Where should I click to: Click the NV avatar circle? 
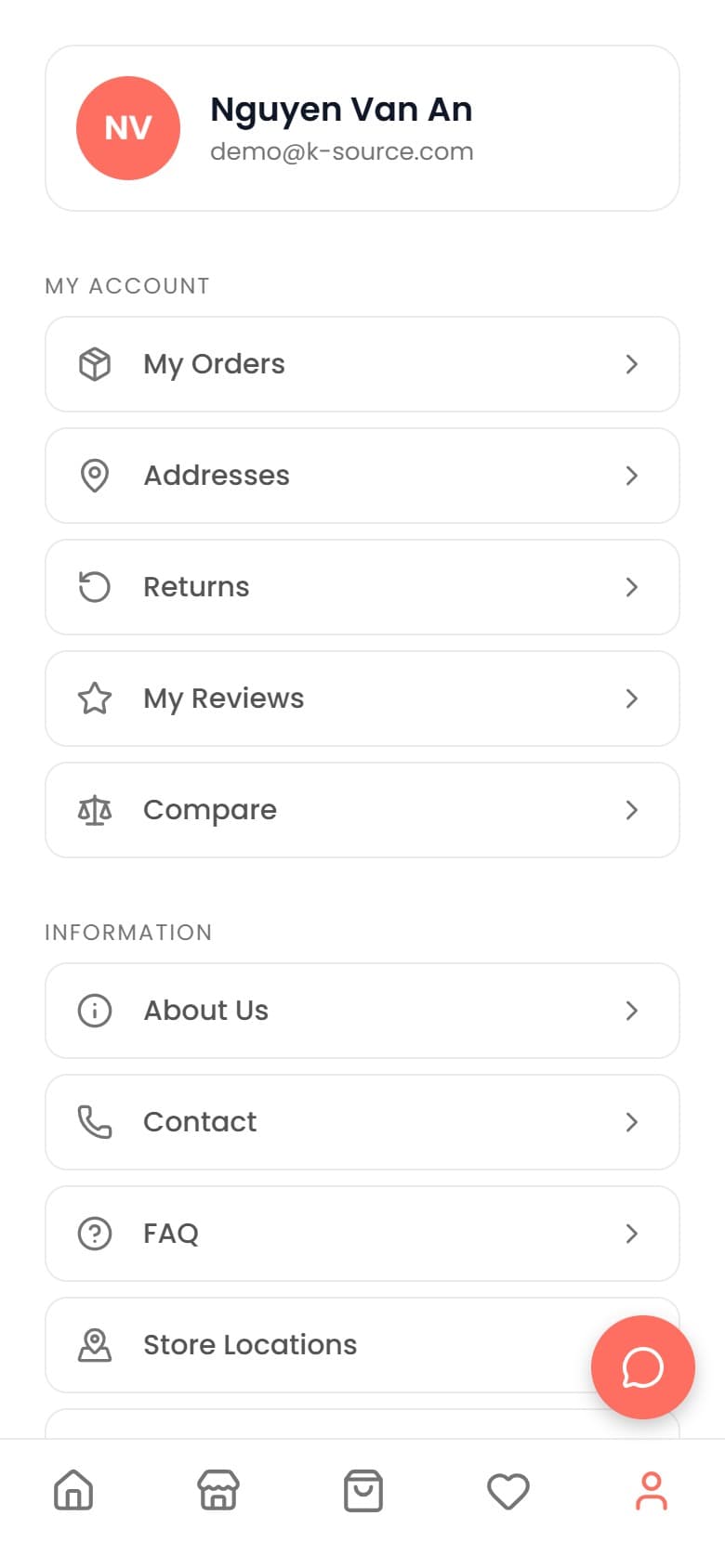click(x=128, y=128)
